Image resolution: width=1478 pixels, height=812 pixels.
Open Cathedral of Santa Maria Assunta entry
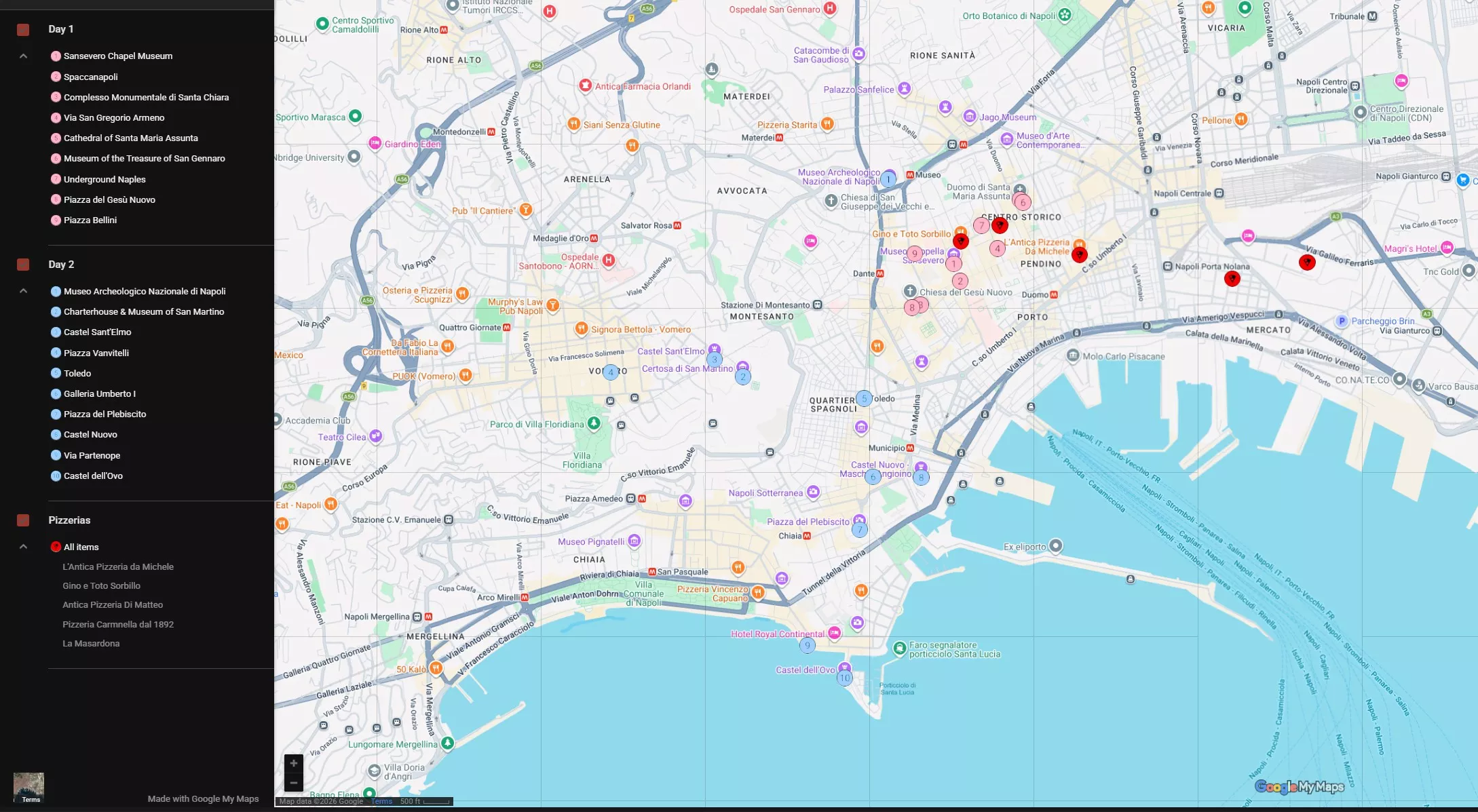click(131, 138)
